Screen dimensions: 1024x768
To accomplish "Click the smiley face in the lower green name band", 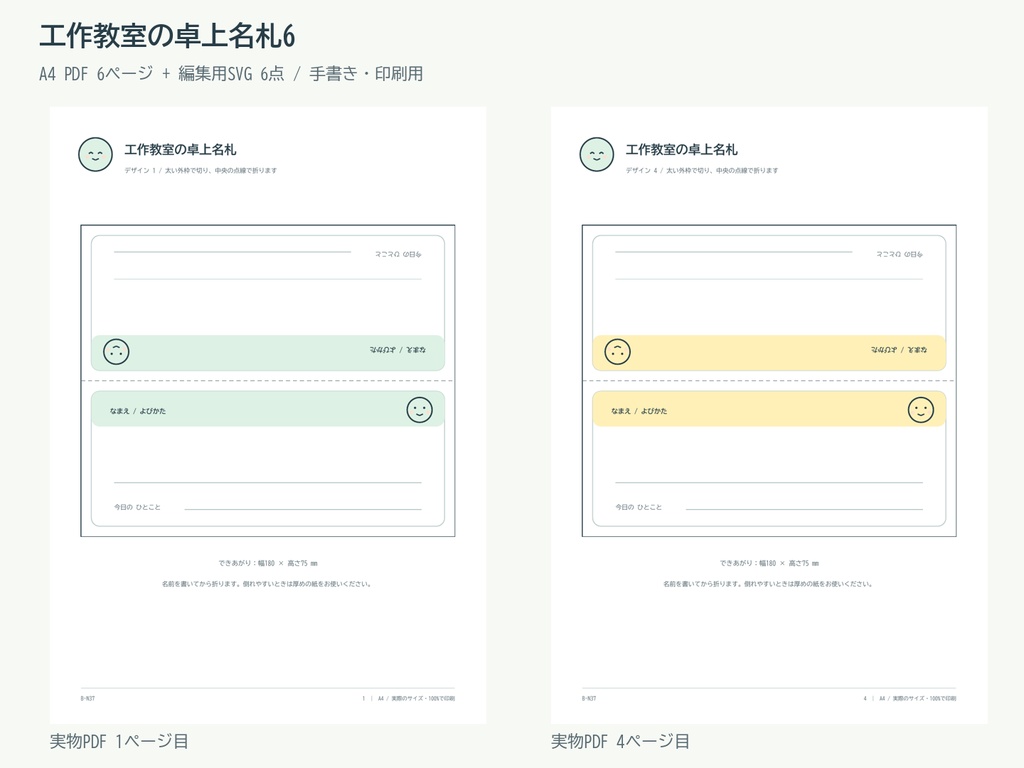I will pos(419,410).
